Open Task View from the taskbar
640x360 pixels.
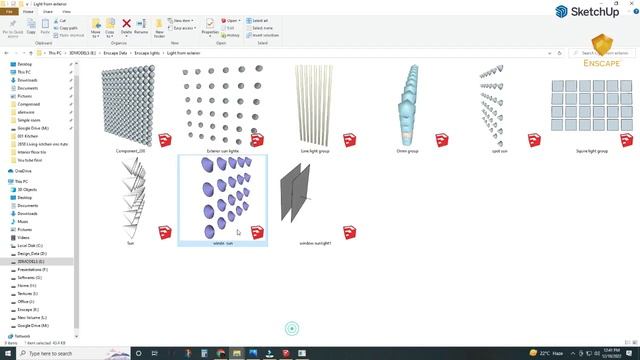[x=155, y=353]
